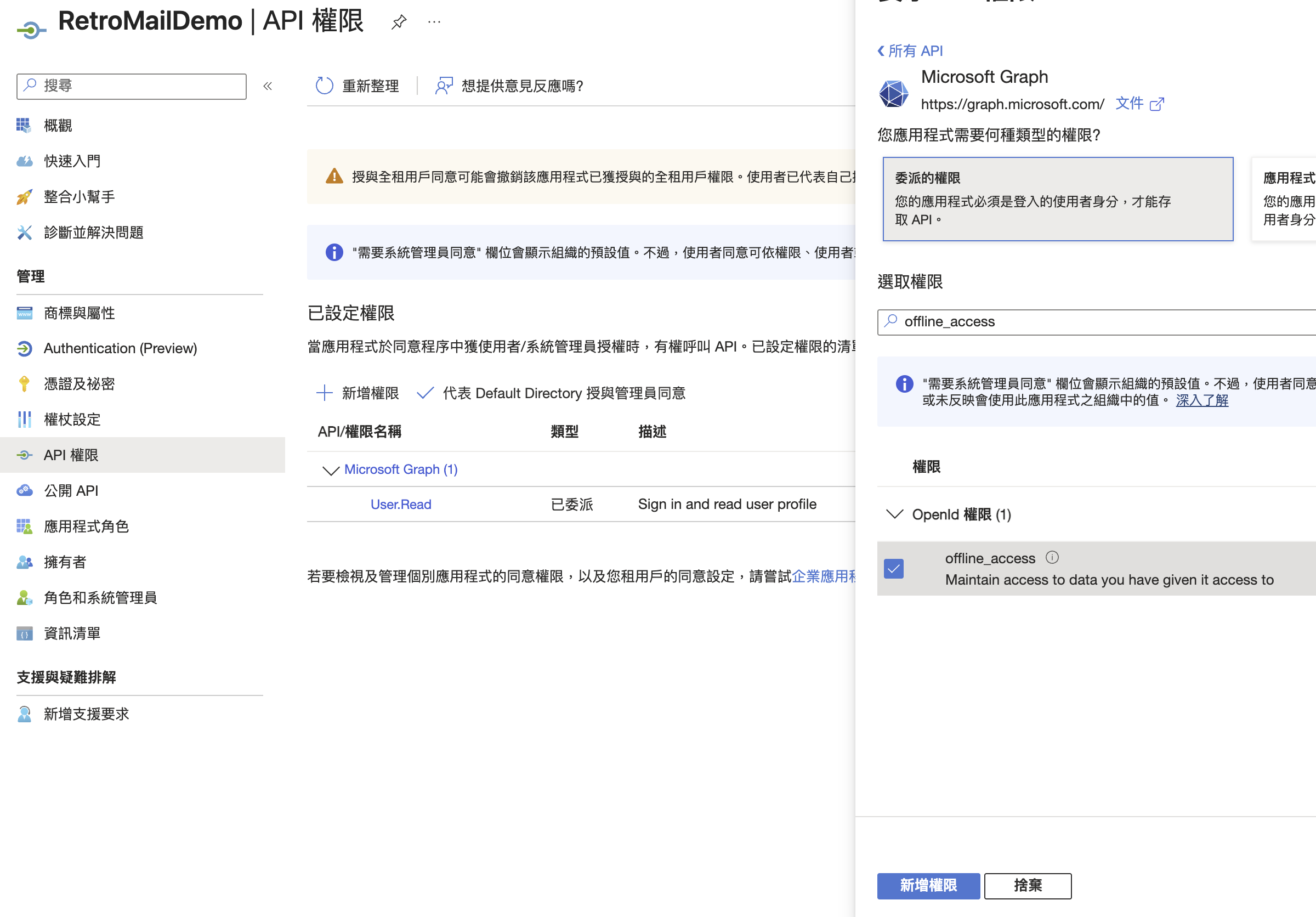Select API 權限 in the sidebar
Image resolution: width=1316 pixels, height=917 pixels.
coord(143,455)
